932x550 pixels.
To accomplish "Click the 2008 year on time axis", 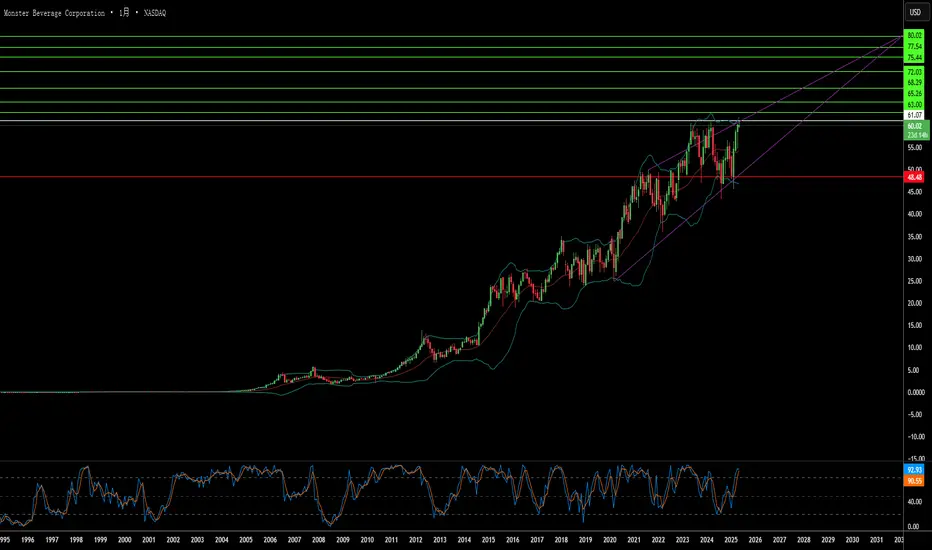I will pyautogui.click(x=318, y=540).
